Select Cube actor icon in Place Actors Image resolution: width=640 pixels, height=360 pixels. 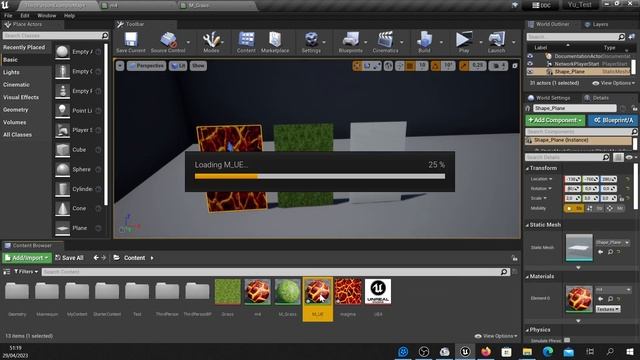(x=62, y=150)
